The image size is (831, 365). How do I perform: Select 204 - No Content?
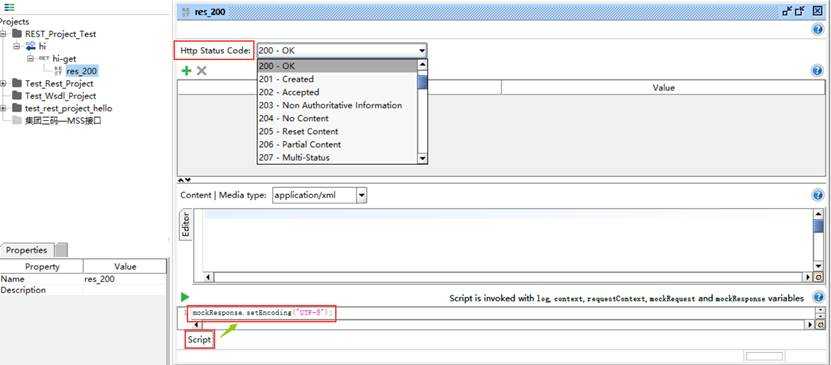click(337, 118)
